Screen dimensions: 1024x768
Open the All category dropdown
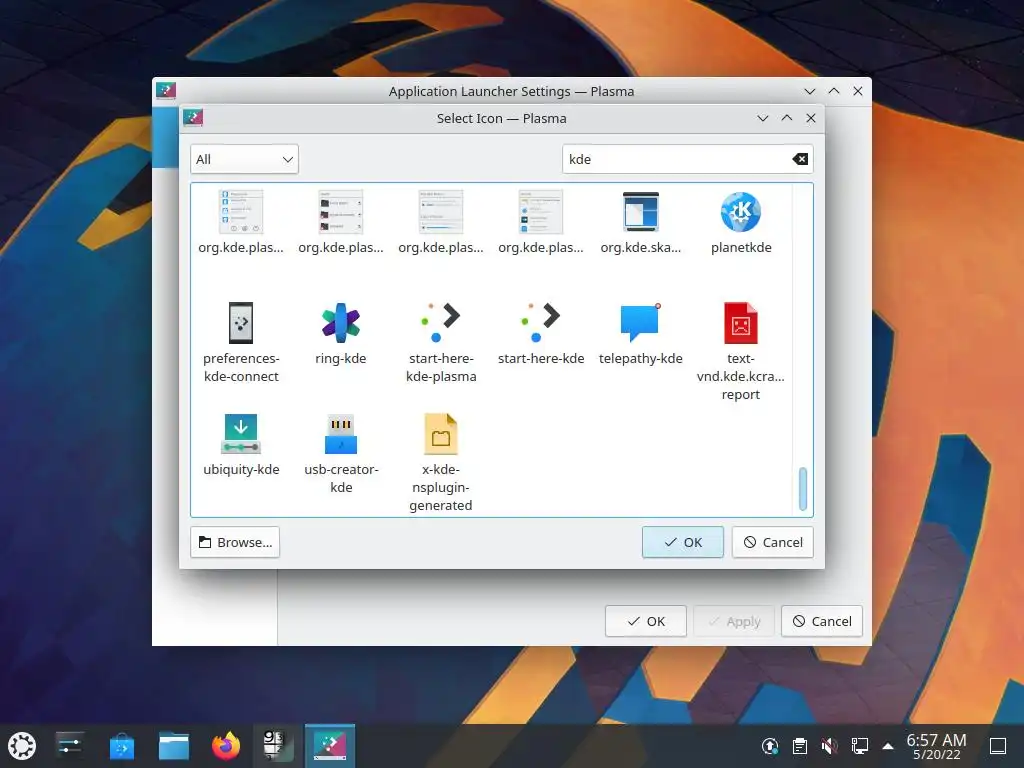click(x=244, y=159)
